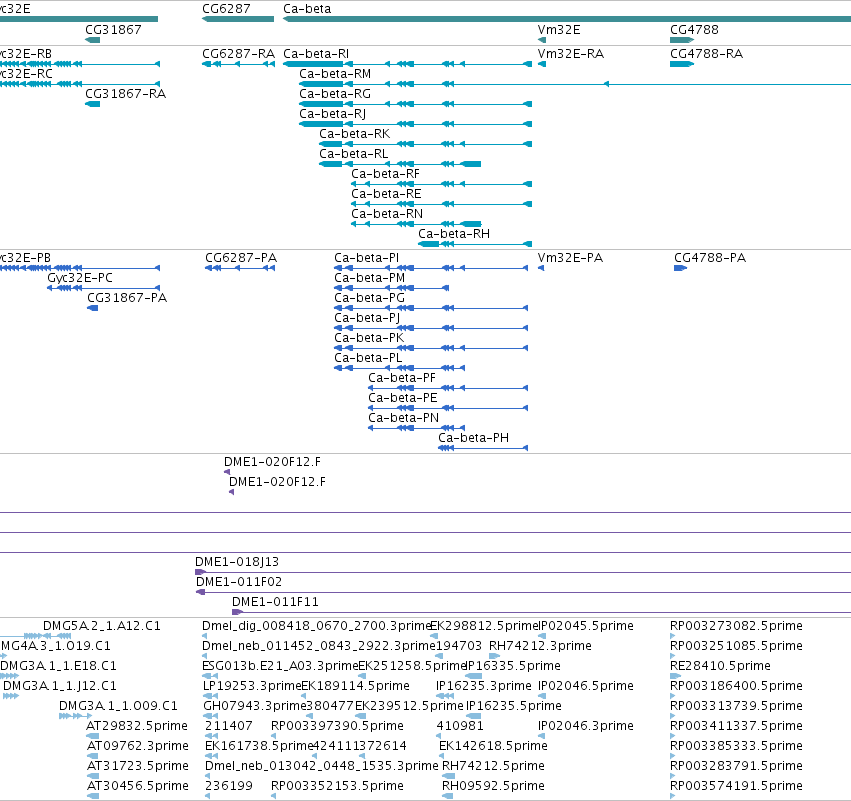Click EST label RP003574191.5prime

[x=736, y=786]
